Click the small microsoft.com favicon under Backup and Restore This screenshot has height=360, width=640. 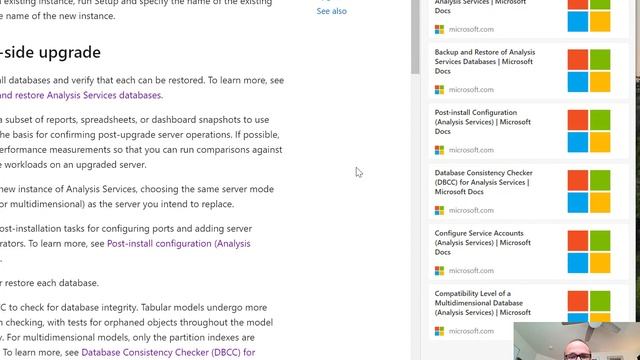[x=439, y=89]
